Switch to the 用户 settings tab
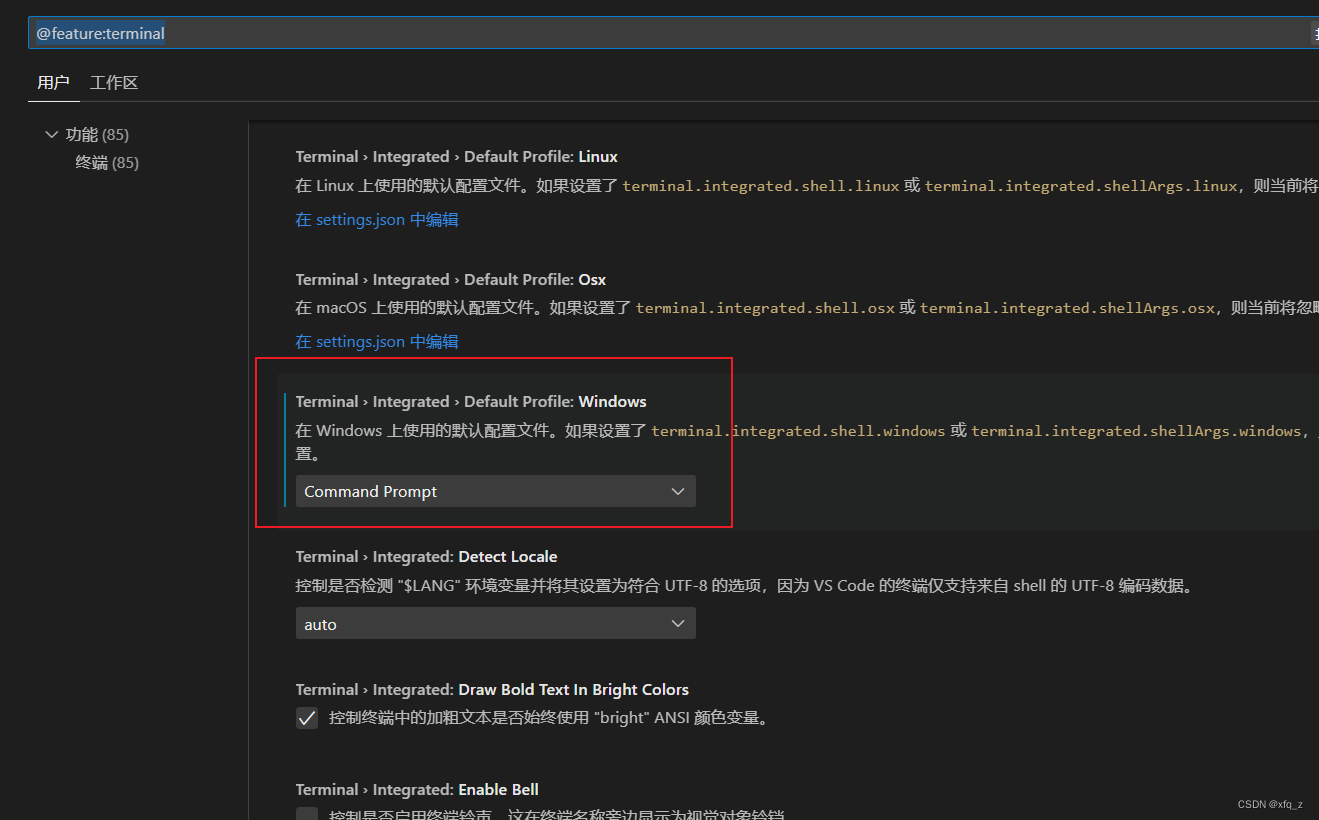This screenshot has height=820, width=1319. click(53, 83)
